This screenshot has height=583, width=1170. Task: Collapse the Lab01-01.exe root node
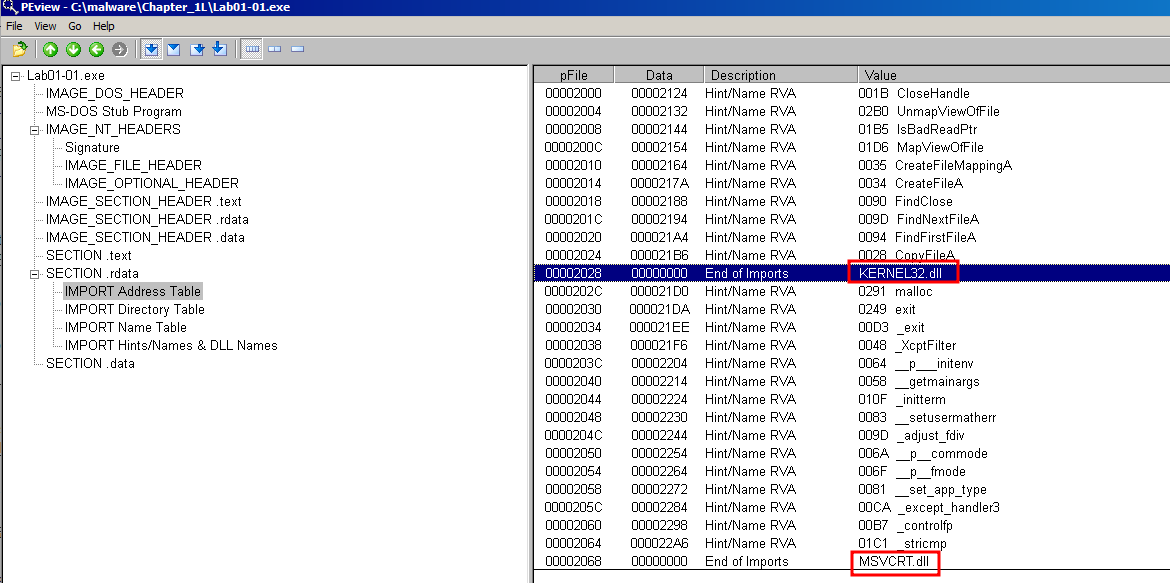tap(15, 76)
